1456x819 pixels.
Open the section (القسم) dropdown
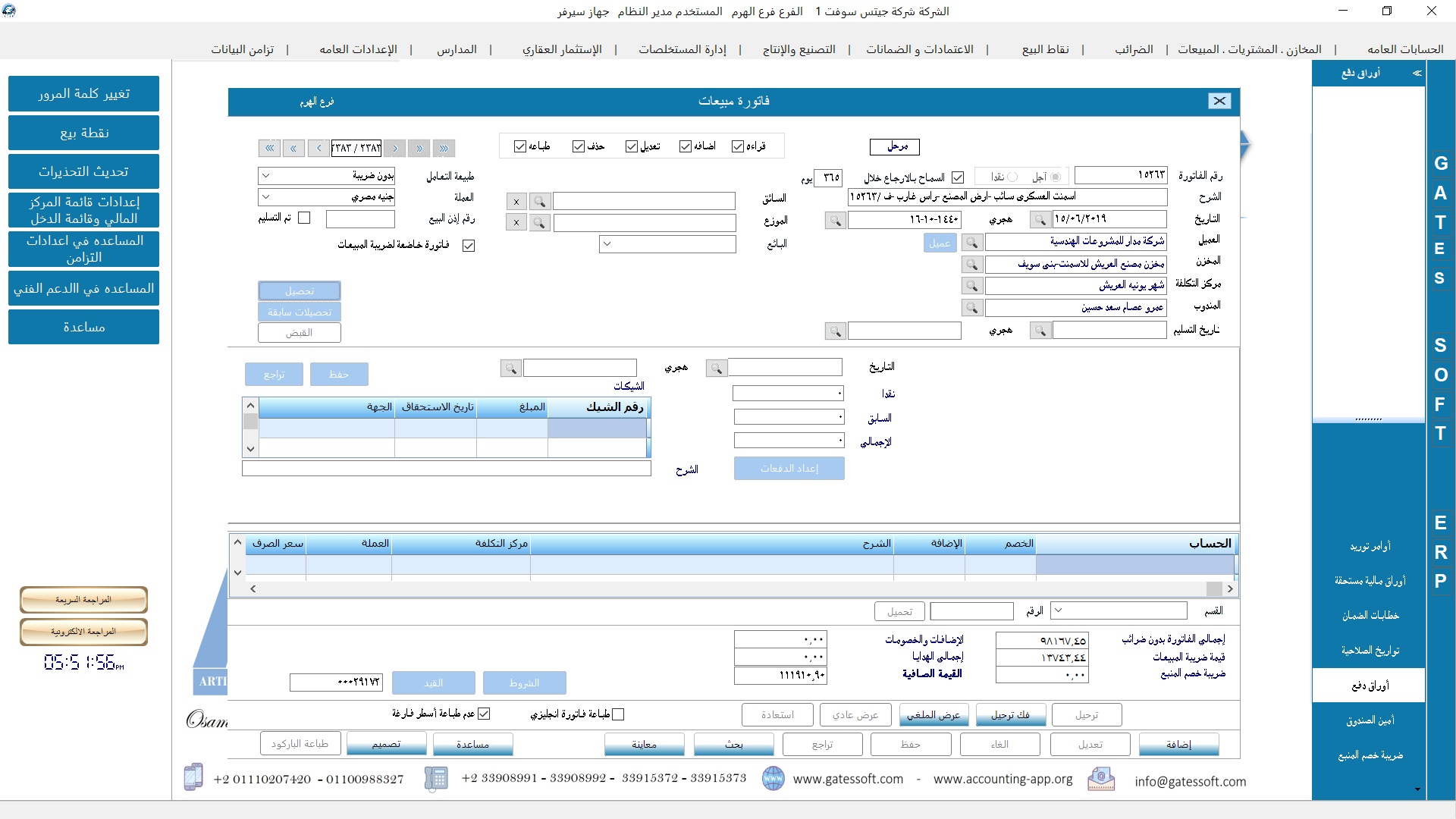1058,610
